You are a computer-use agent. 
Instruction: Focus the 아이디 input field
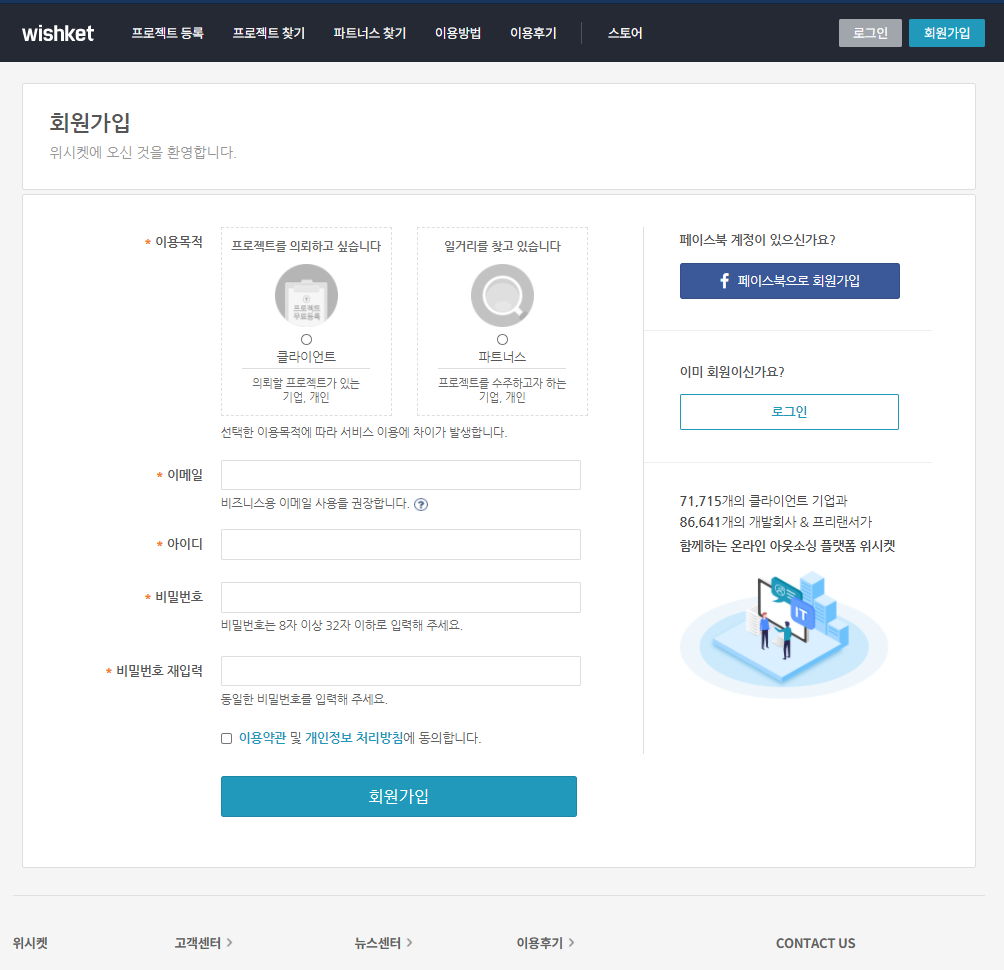click(x=401, y=544)
